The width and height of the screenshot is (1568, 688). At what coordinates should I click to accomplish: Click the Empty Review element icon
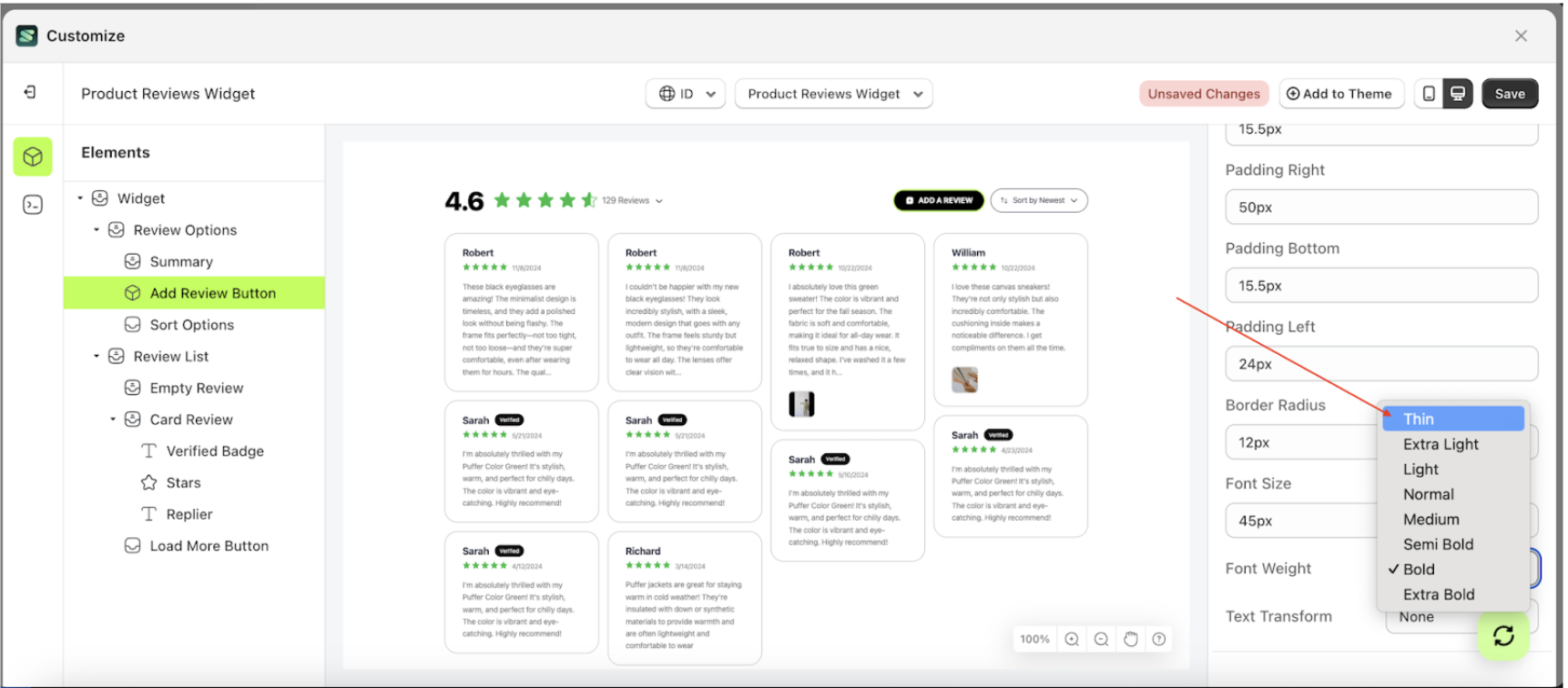132,388
